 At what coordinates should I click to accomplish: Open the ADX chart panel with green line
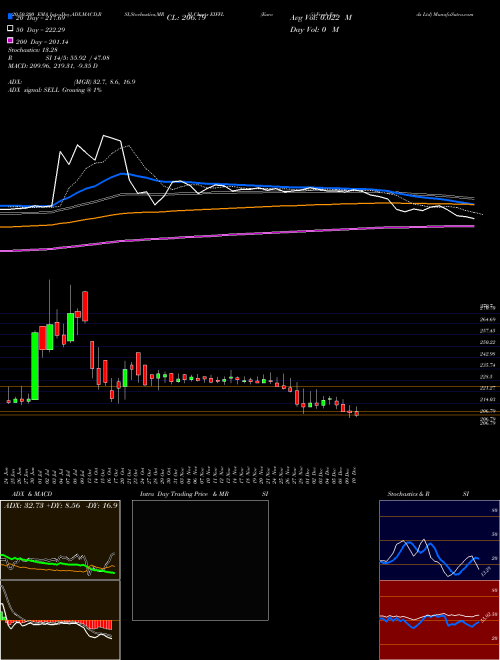[60, 540]
